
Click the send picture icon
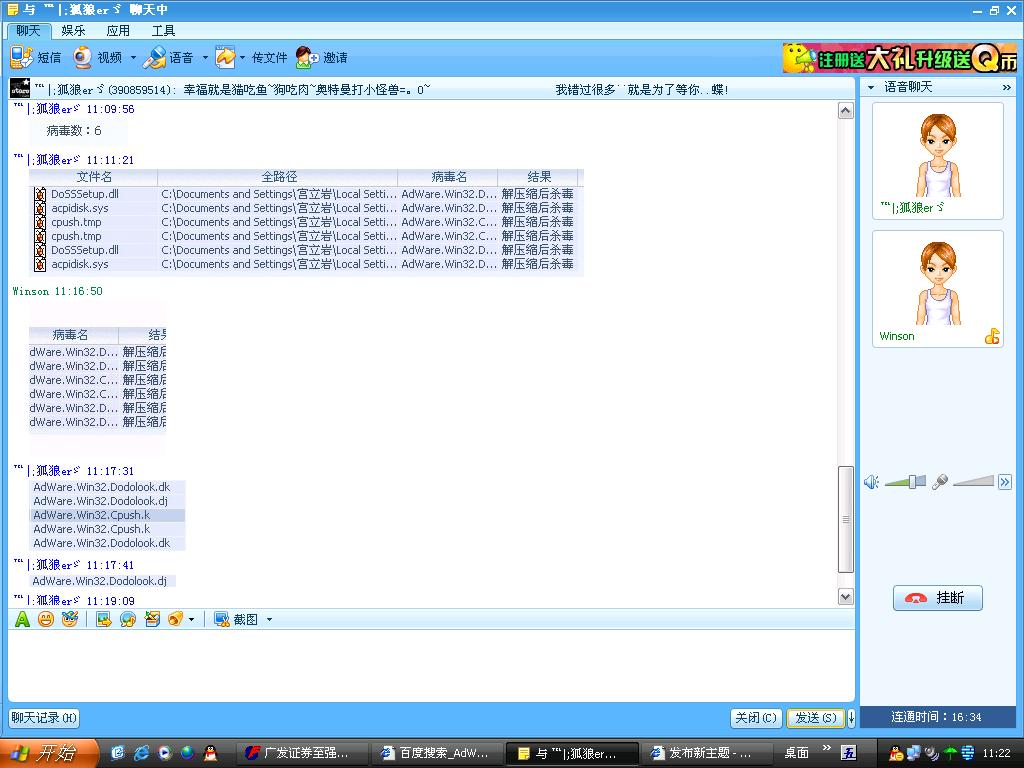(103, 619)
